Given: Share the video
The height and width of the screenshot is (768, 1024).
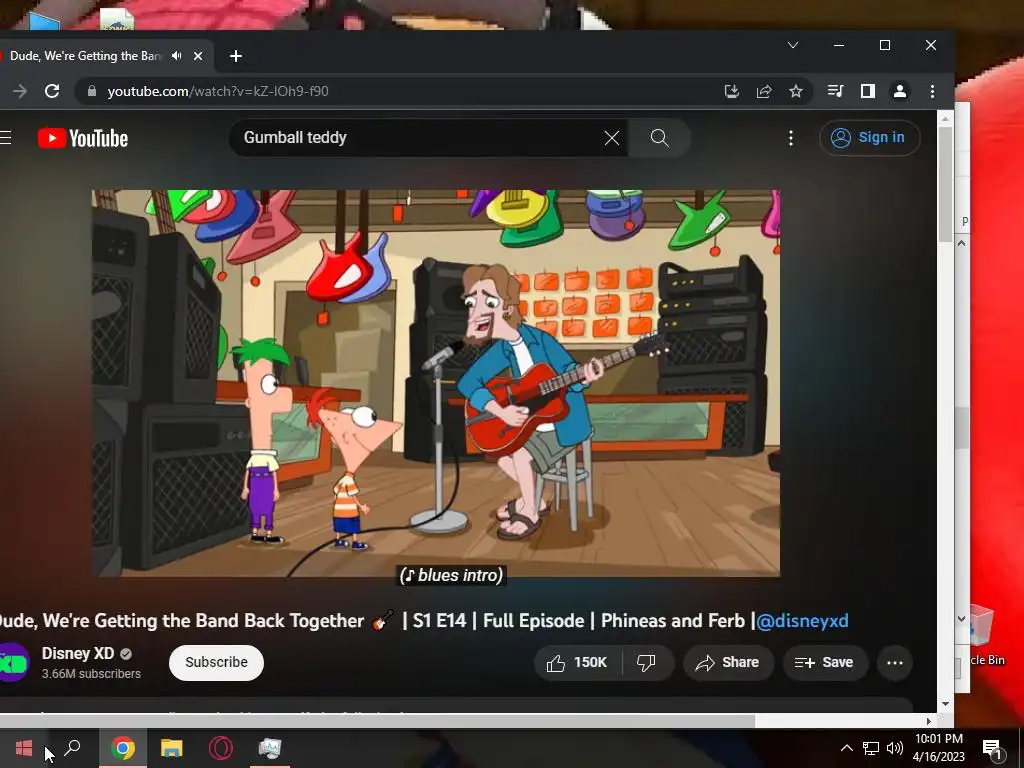Looking at the screenshot, I should (x=728, y=663).
